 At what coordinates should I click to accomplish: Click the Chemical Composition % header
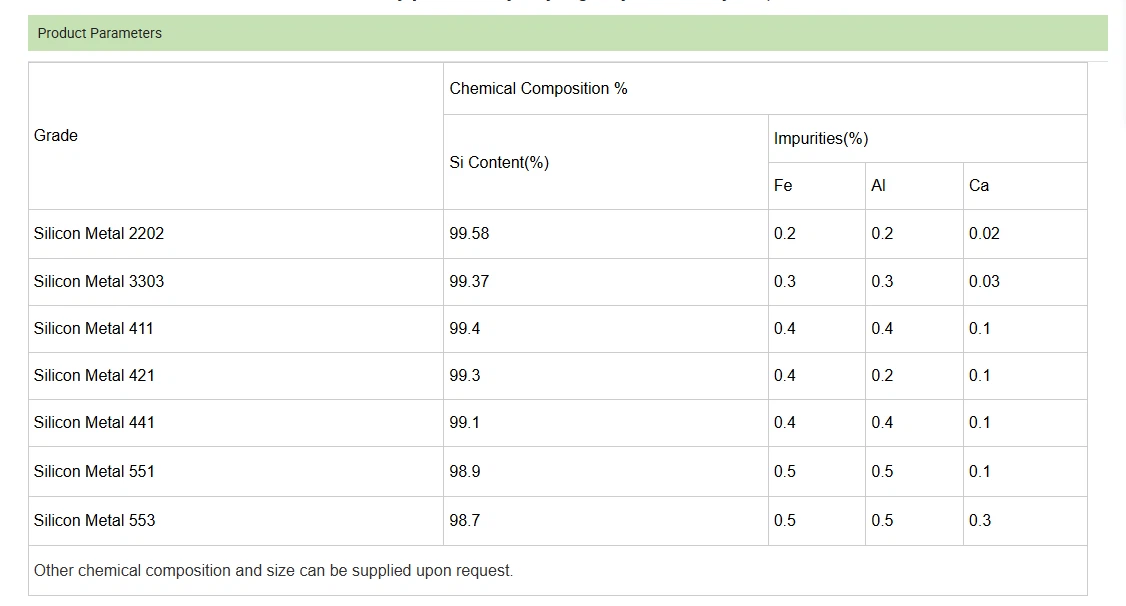click(538, 89)
